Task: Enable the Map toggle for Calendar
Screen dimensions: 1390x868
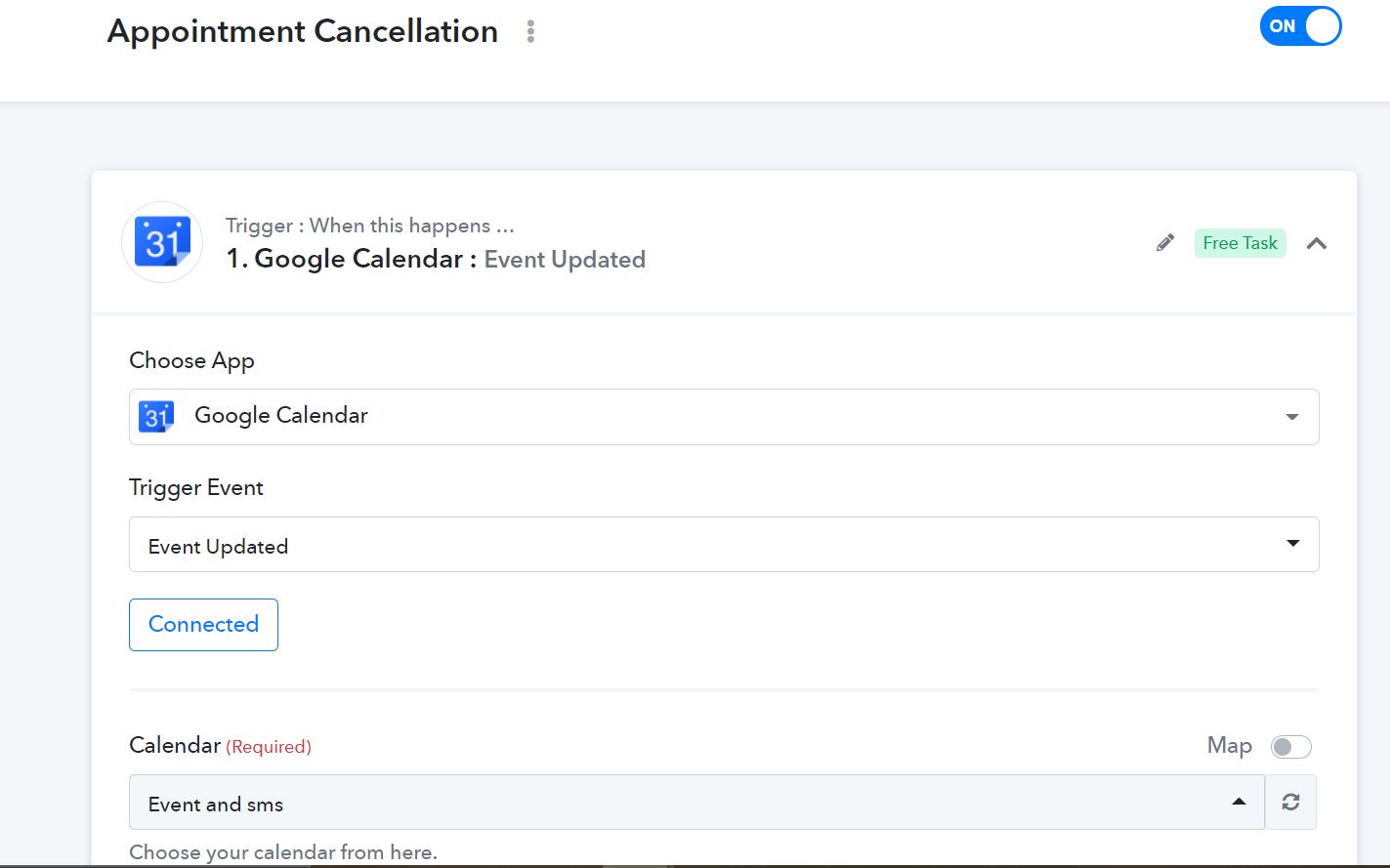Action: coord(1290,747)
